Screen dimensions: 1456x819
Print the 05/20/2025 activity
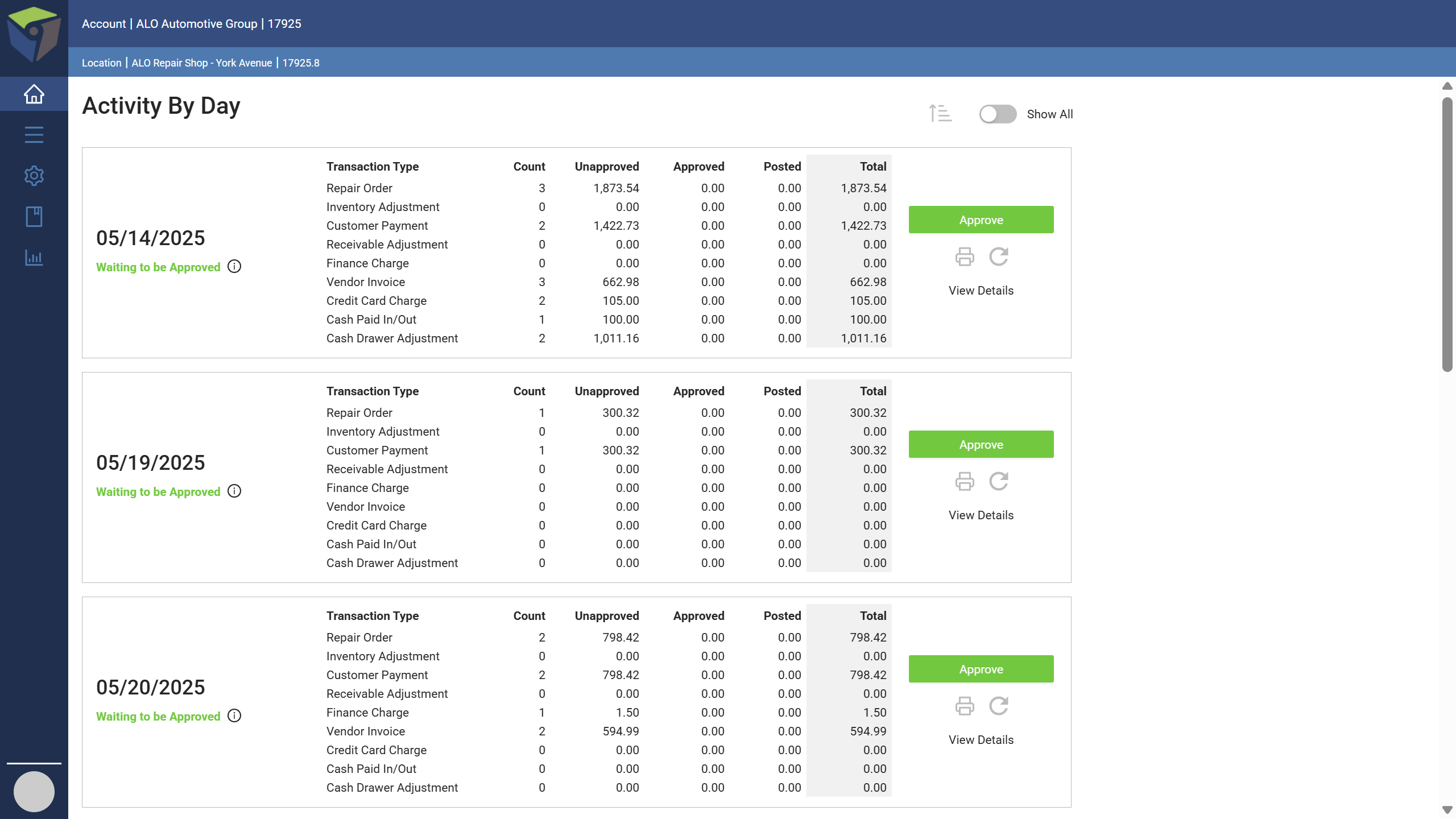tap(965, 706)
